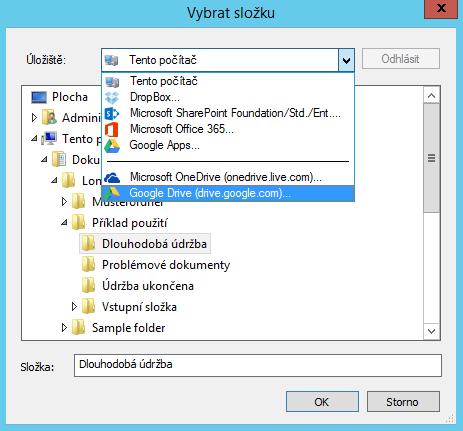
Task: Click the Vstupní složka folder icon
Action: coord(89,306)
